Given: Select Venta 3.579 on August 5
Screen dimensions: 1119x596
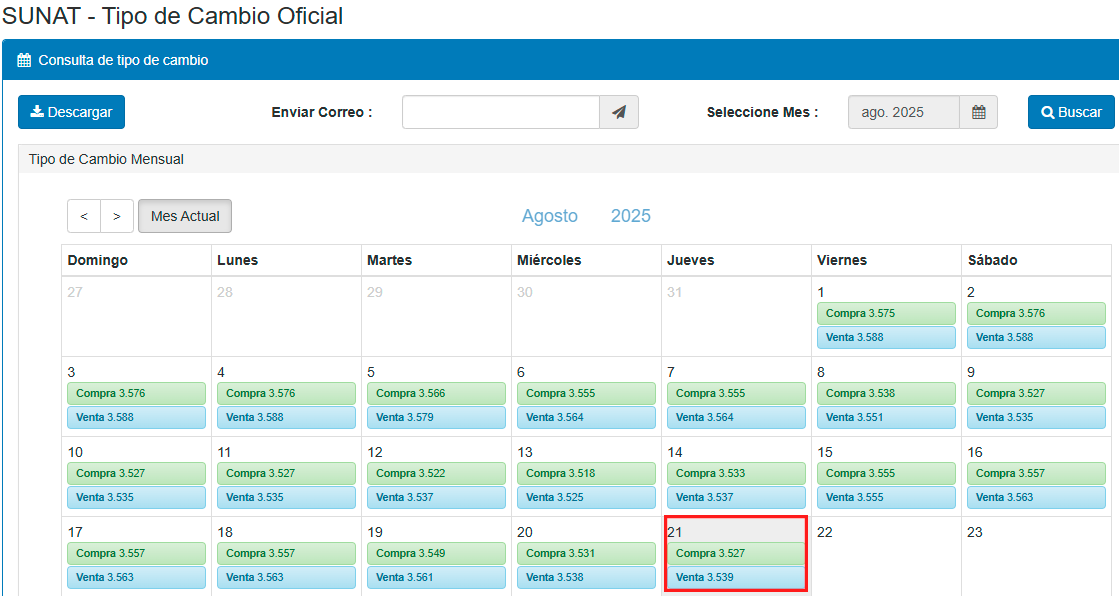Looking at the screenshot, I should (436, 417).
